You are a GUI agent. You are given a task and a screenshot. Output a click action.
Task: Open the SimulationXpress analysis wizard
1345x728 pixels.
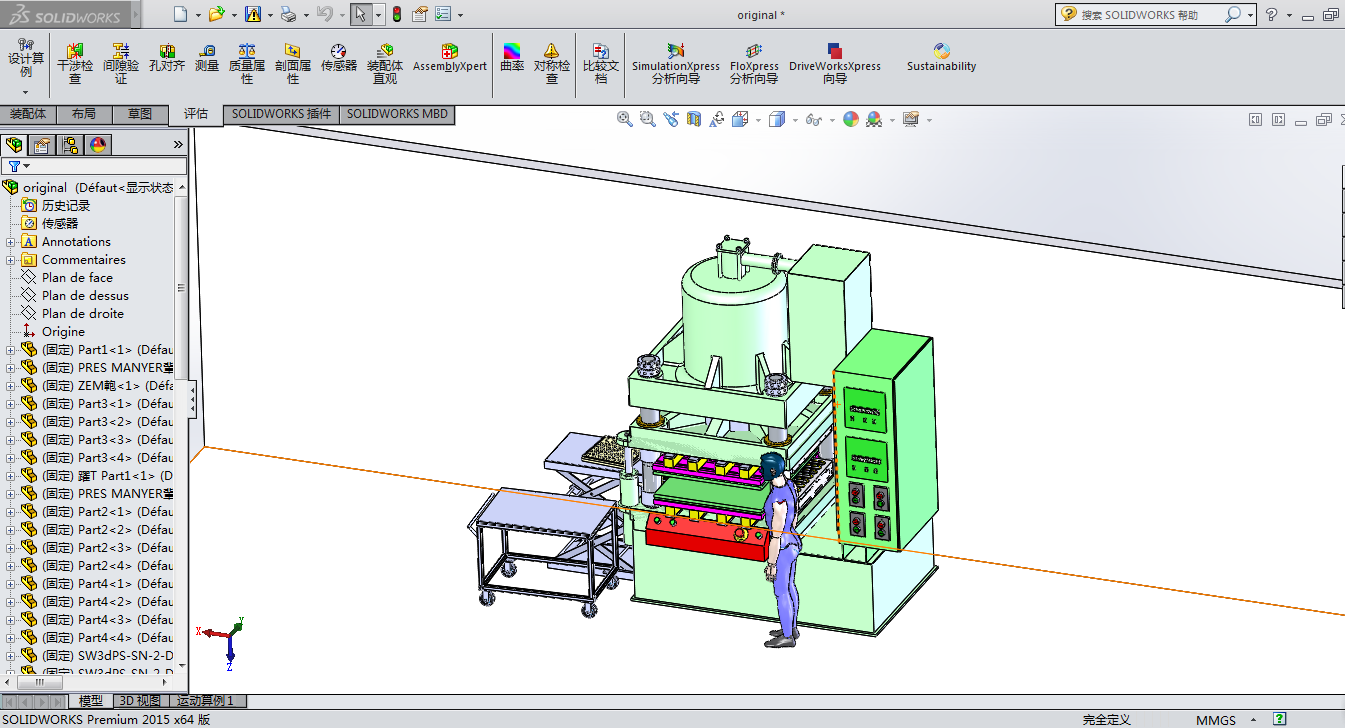(675, 63)
